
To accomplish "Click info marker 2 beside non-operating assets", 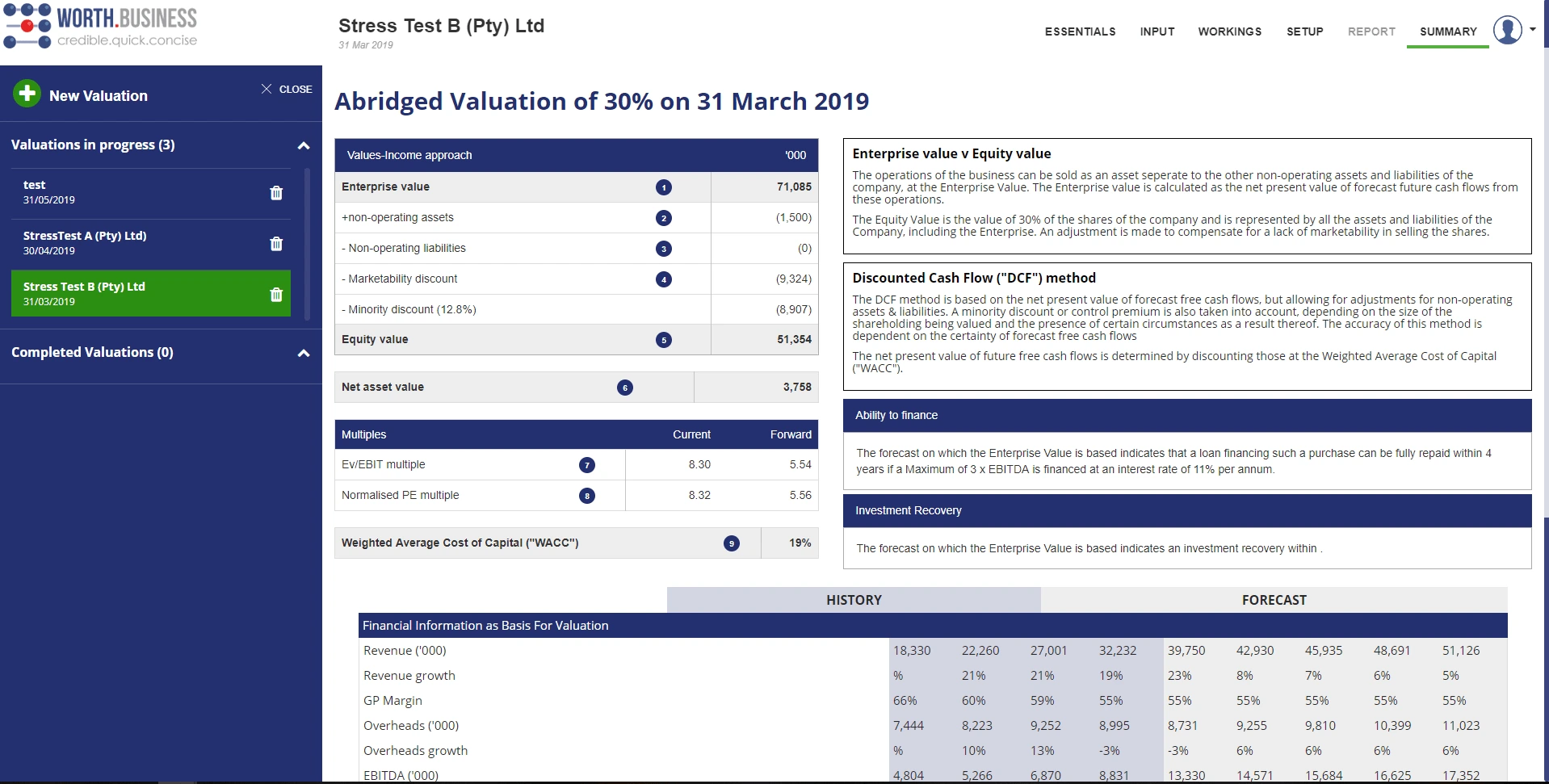I will click(x=664, y=218).
